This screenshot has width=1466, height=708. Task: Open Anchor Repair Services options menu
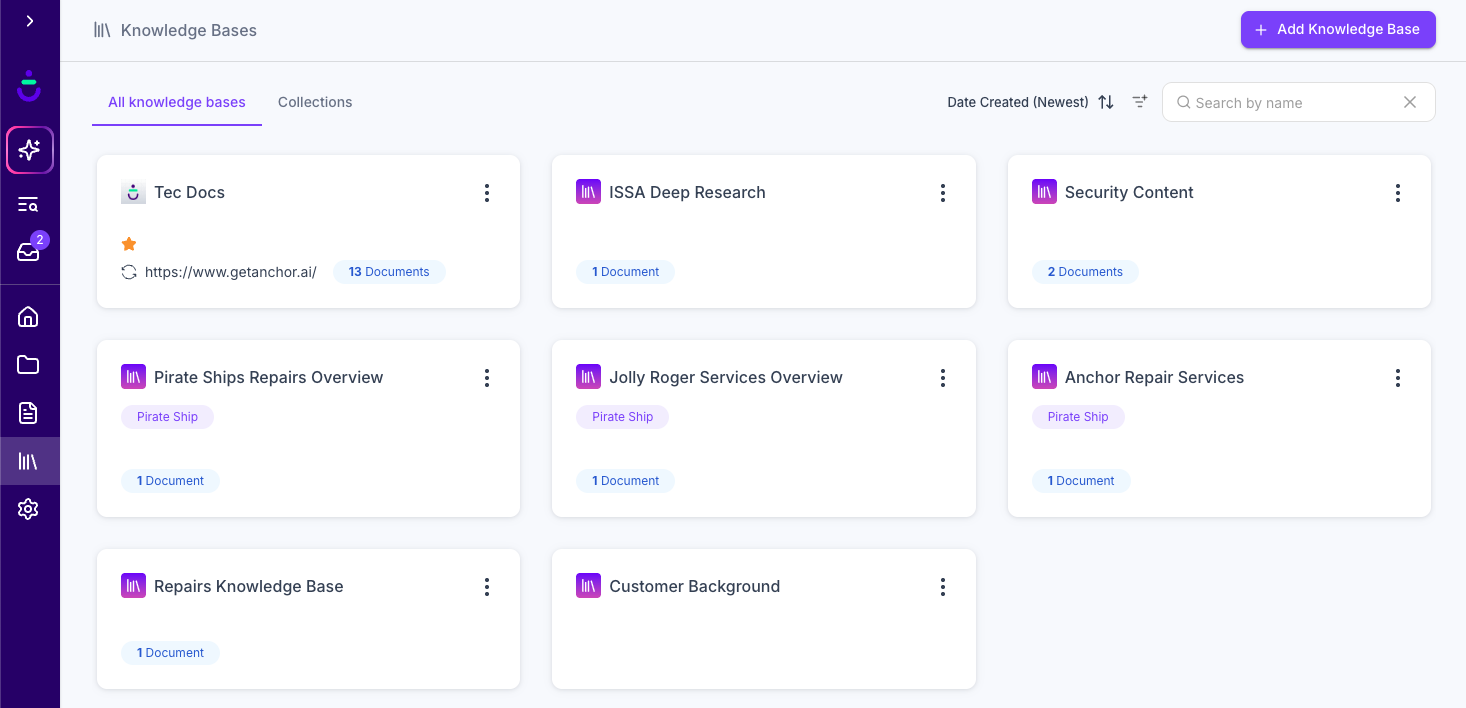pyautogui.click(x=1398, y=378)
